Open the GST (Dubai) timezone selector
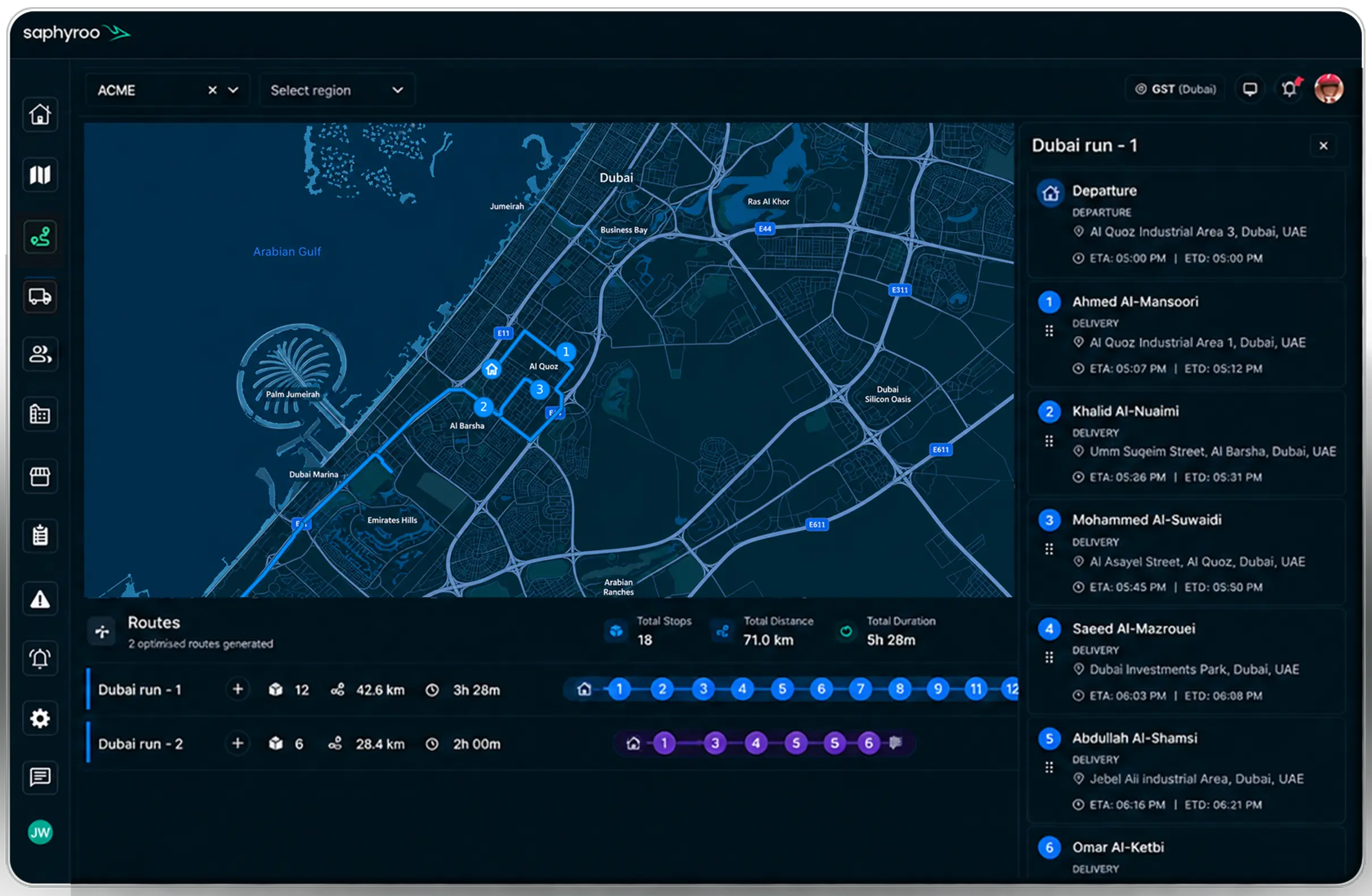Image resolution: width=1372 pixels, height=896 pixels. pos(1175,89)
